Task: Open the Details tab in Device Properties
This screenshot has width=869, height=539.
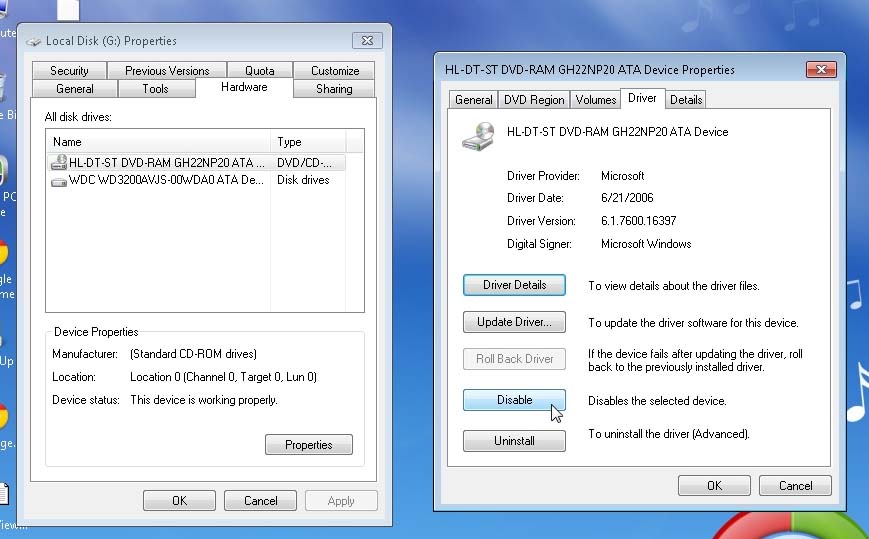Action: [x=686, y=100]
